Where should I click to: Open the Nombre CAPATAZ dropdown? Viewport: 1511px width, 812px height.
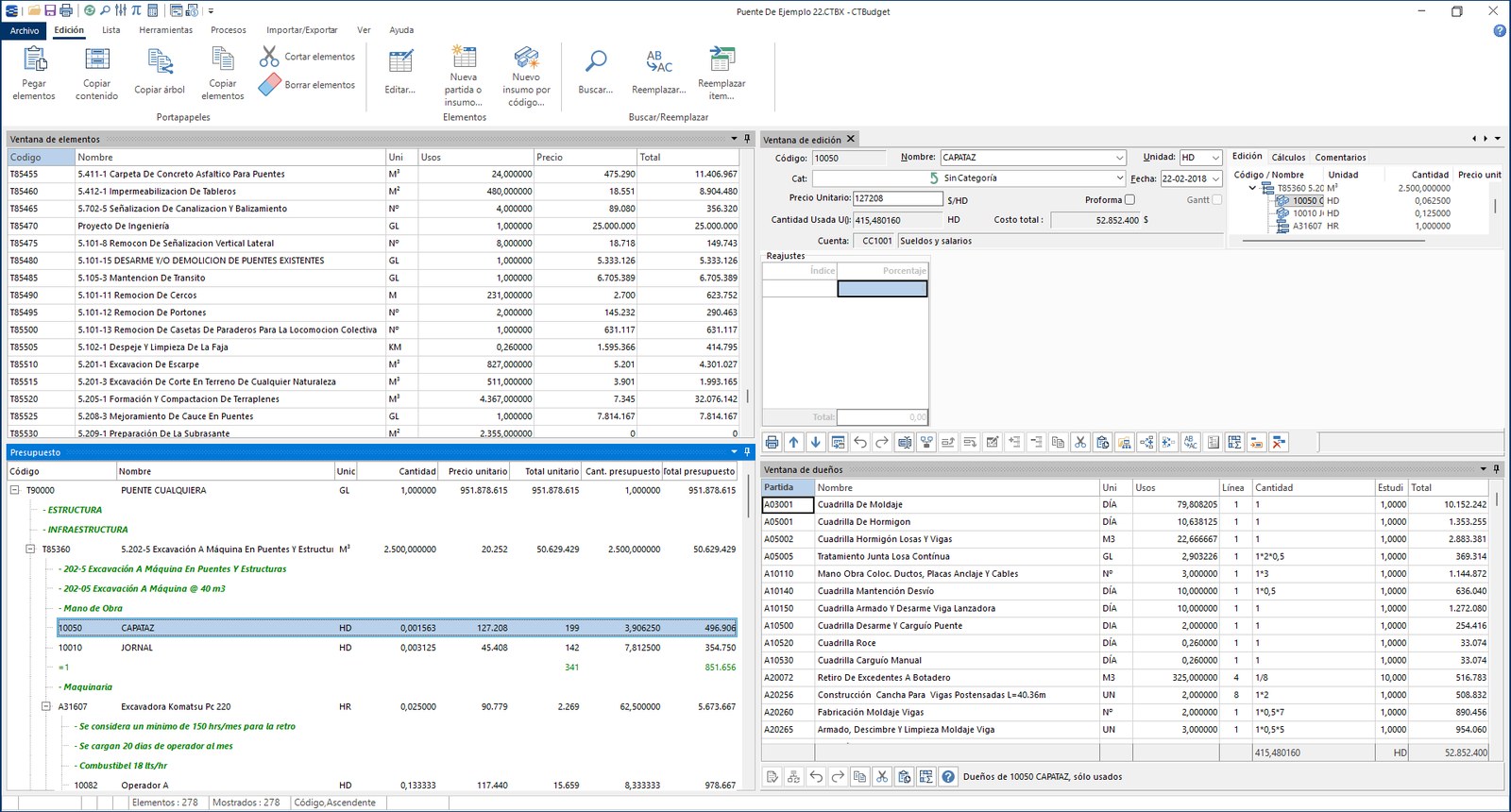coord(1120,158)
